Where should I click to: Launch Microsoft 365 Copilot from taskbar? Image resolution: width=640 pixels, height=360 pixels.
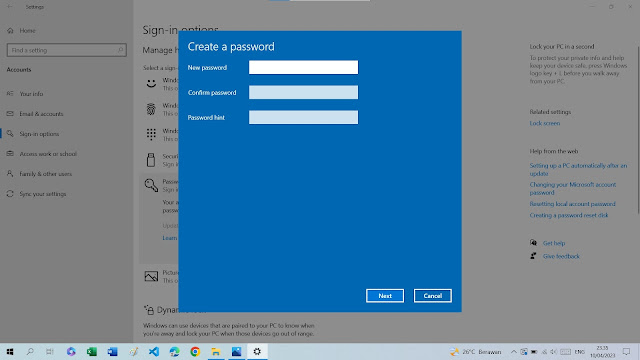click(x=71, y=351)
